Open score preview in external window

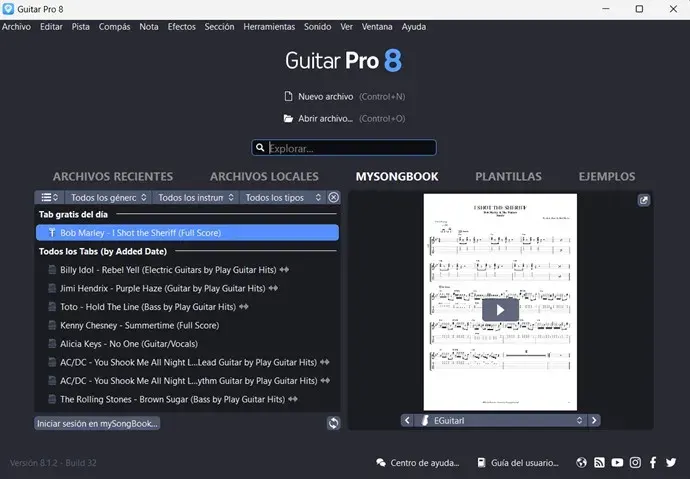pos(643,201)
